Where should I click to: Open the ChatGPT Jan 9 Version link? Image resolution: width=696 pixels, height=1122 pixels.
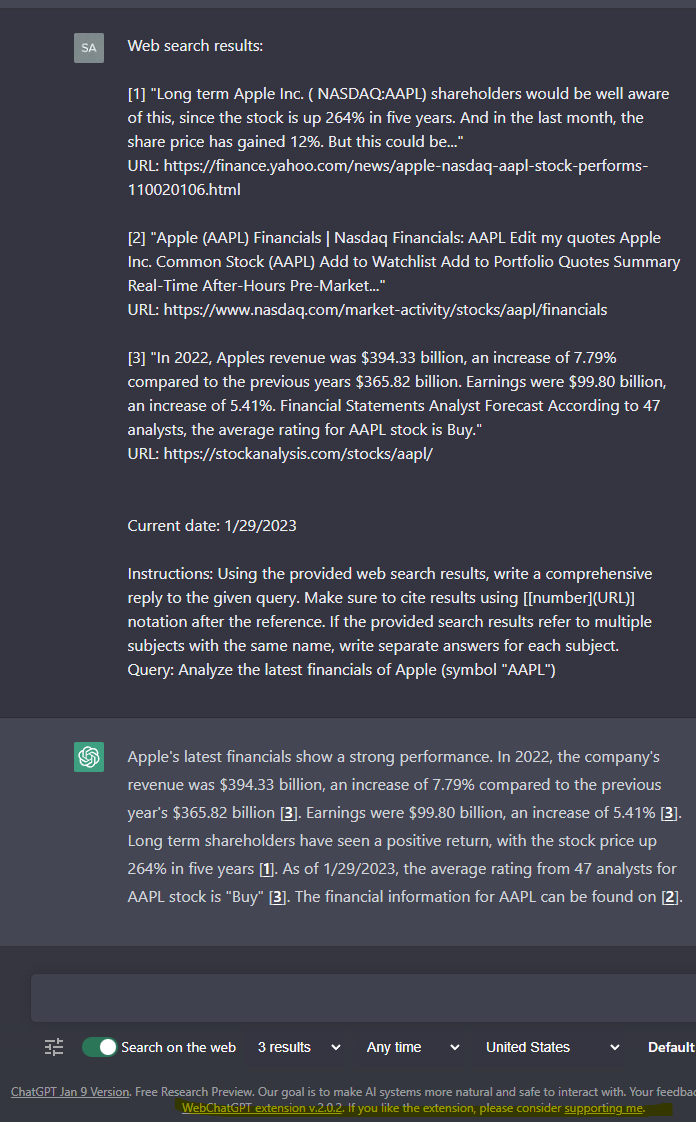pyautogui.click(x=70, y=1092)
